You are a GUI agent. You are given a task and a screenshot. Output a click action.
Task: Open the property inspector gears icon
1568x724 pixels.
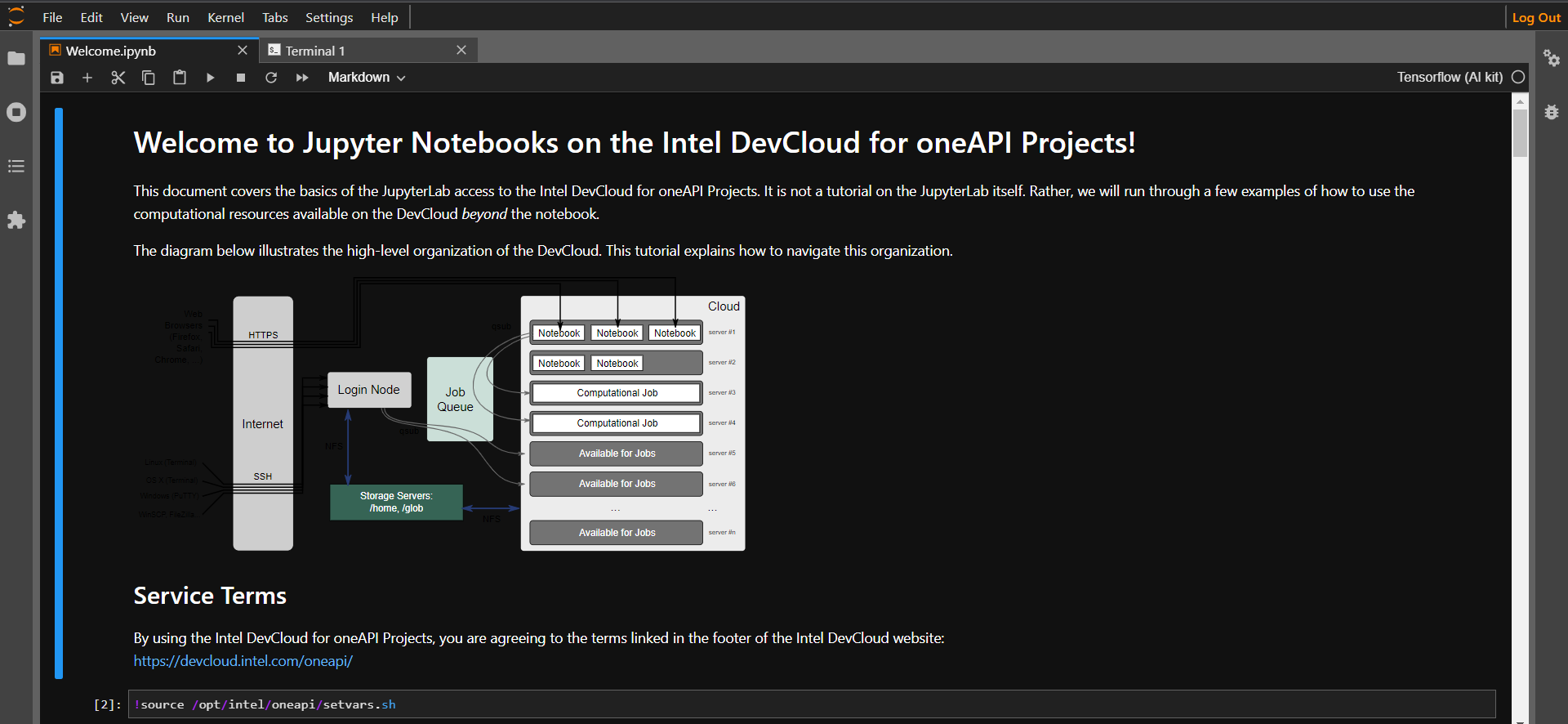[x=1552, y=58]
